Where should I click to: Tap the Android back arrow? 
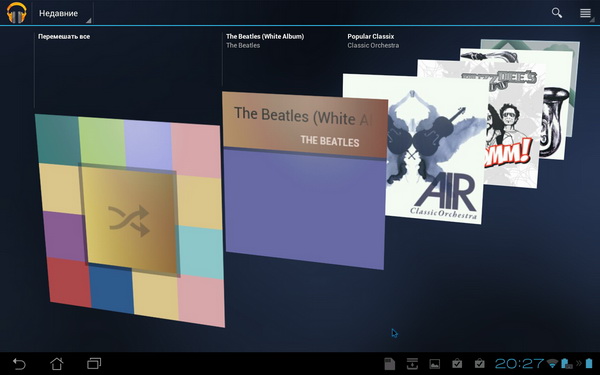(19, 364)
